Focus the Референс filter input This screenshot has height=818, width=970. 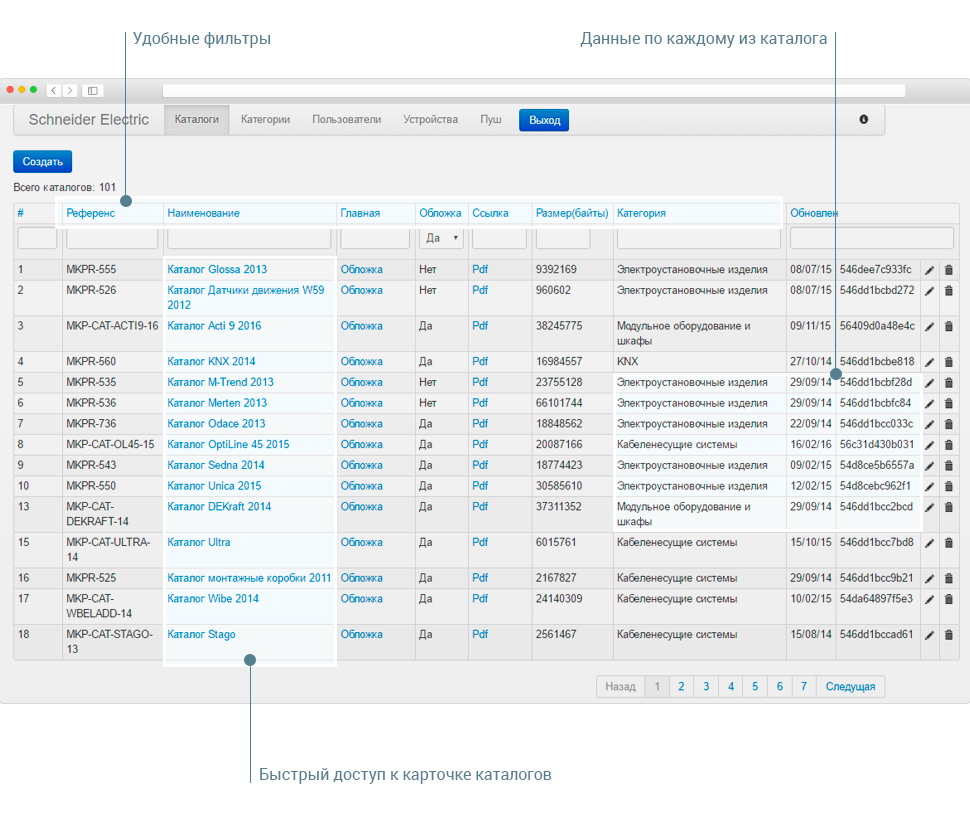(112, 238)
